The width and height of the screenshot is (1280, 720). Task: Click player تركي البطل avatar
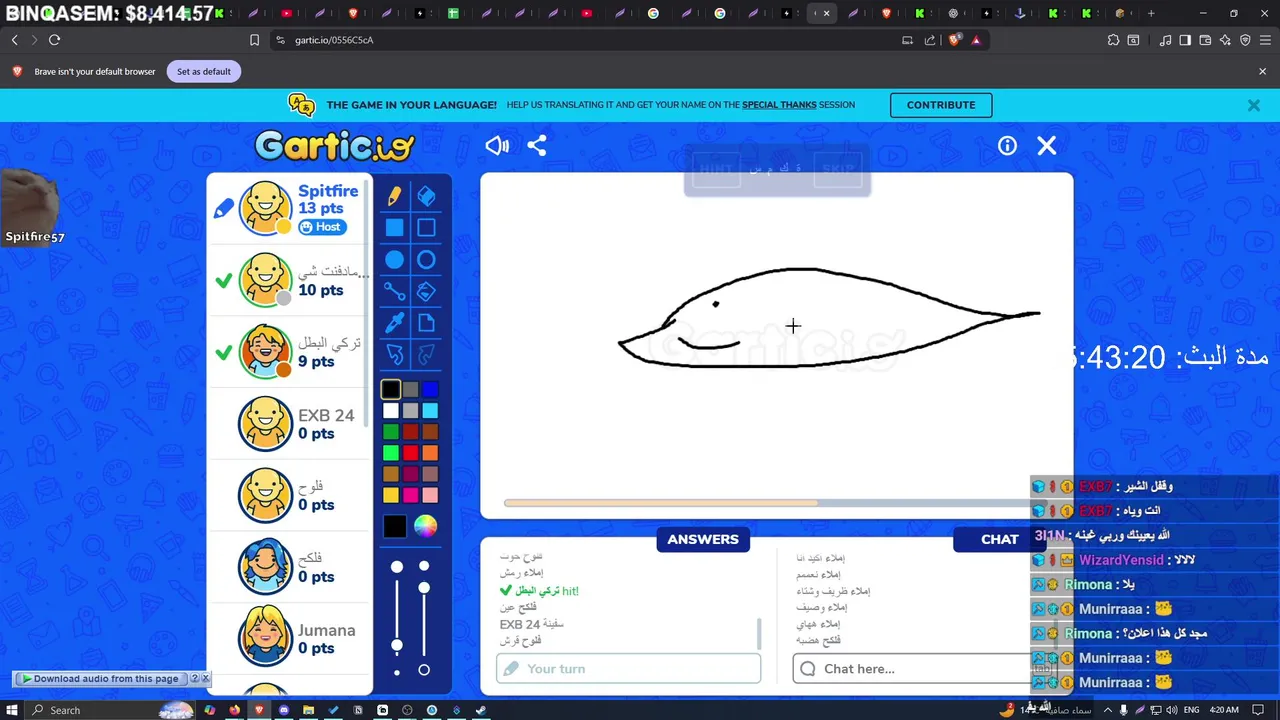(x=265, y=352)
